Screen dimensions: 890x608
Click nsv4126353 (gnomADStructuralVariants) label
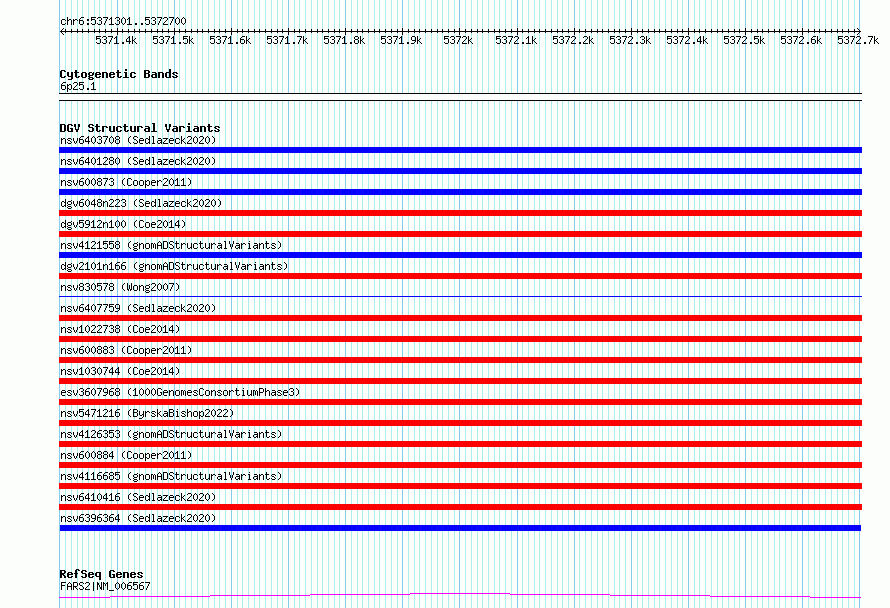pos(171,434)
